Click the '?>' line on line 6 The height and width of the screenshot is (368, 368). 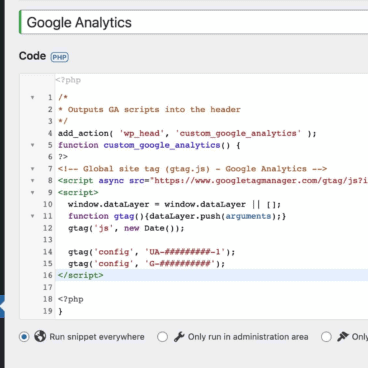[x=63, y=157]
